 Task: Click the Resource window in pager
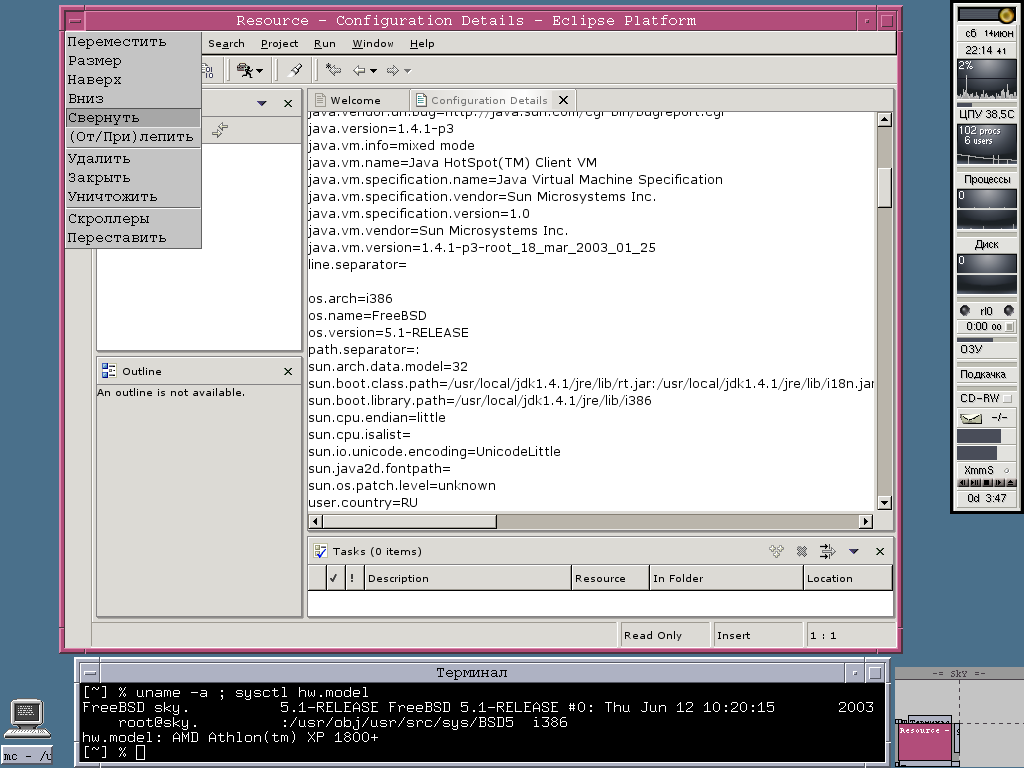925,741
